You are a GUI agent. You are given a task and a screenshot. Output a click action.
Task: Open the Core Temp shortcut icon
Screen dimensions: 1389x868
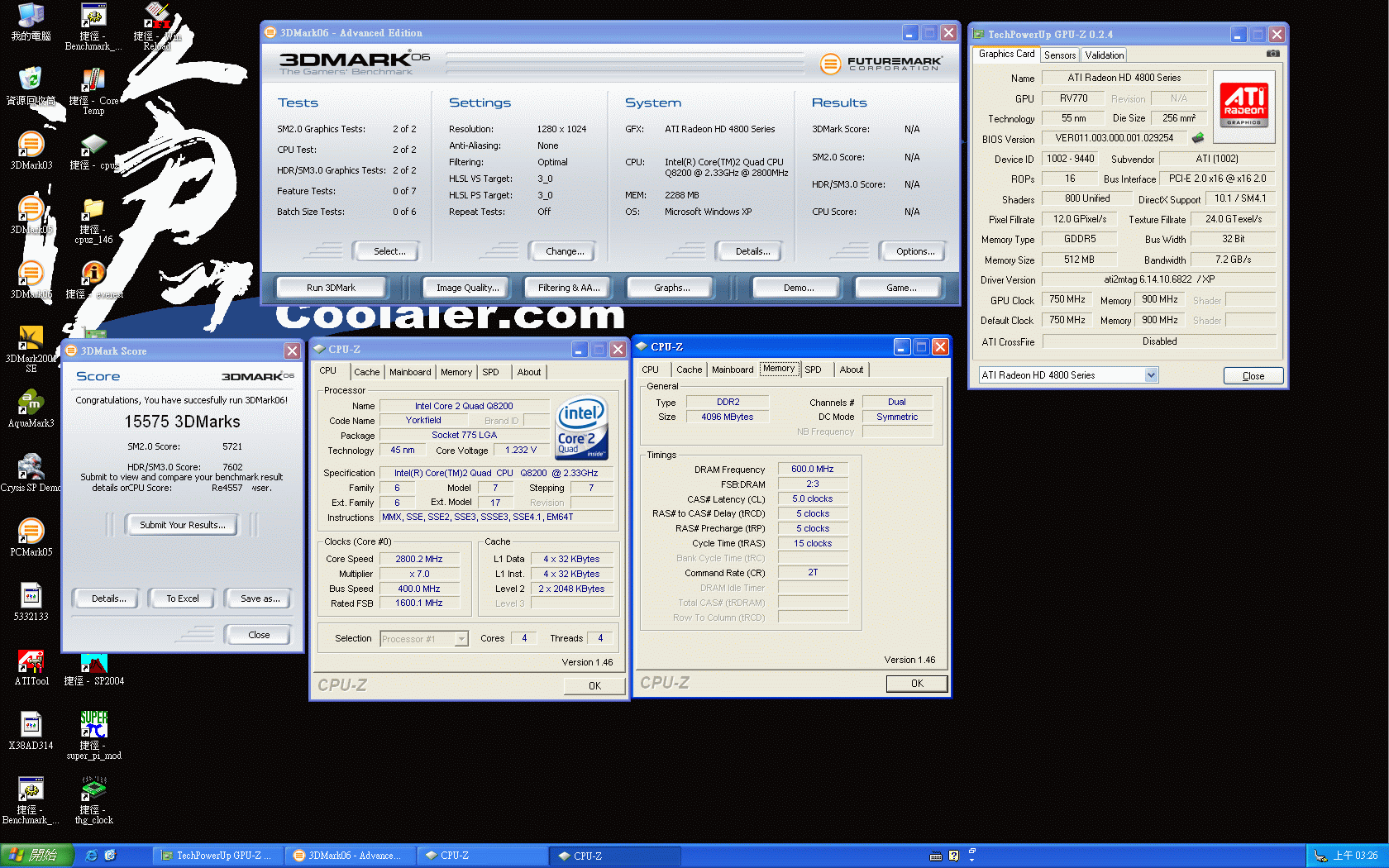[93, 91]
